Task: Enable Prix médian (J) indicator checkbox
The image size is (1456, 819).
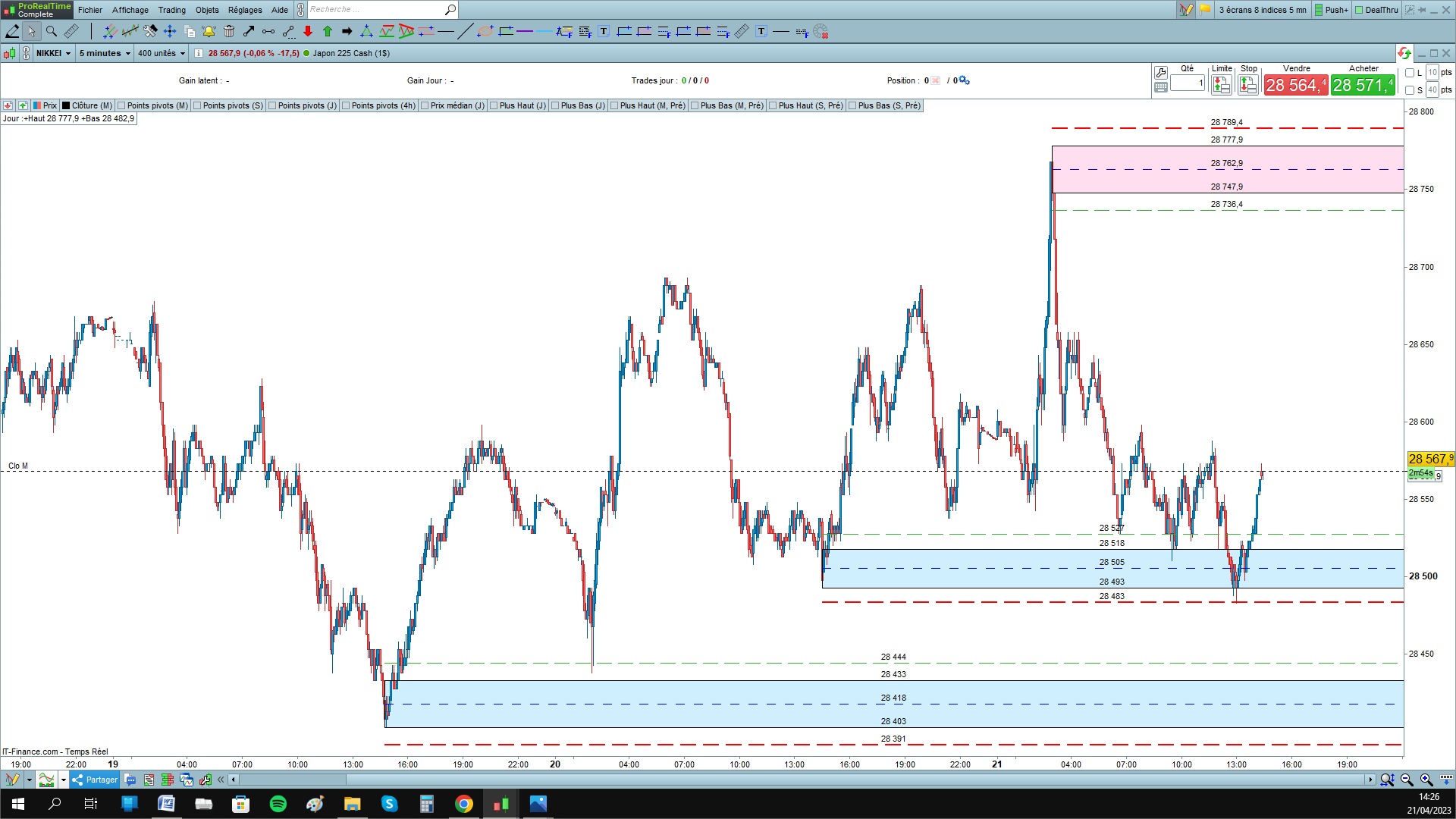Action: click(x=425, y=106)
